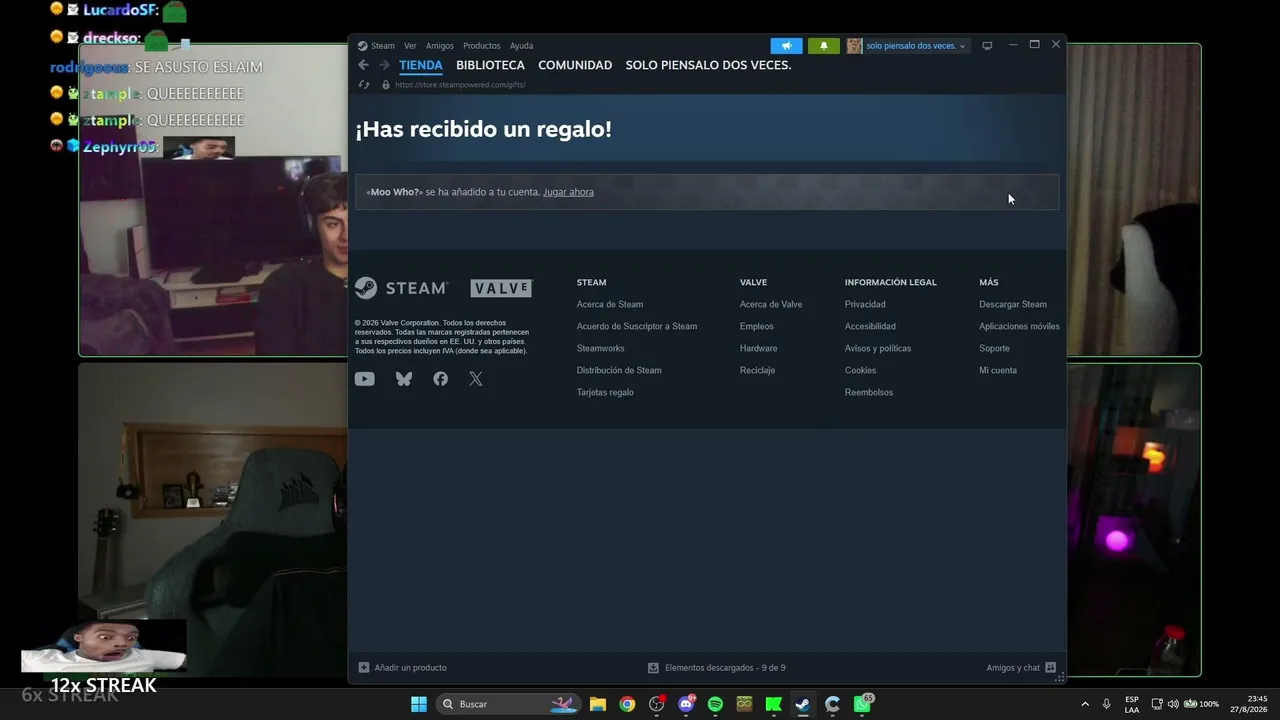The width and height of the screenshot is (1280, 720).
Task: Open the Accesibilidad link
Action: pyautogui.click(x=870, y=326)
